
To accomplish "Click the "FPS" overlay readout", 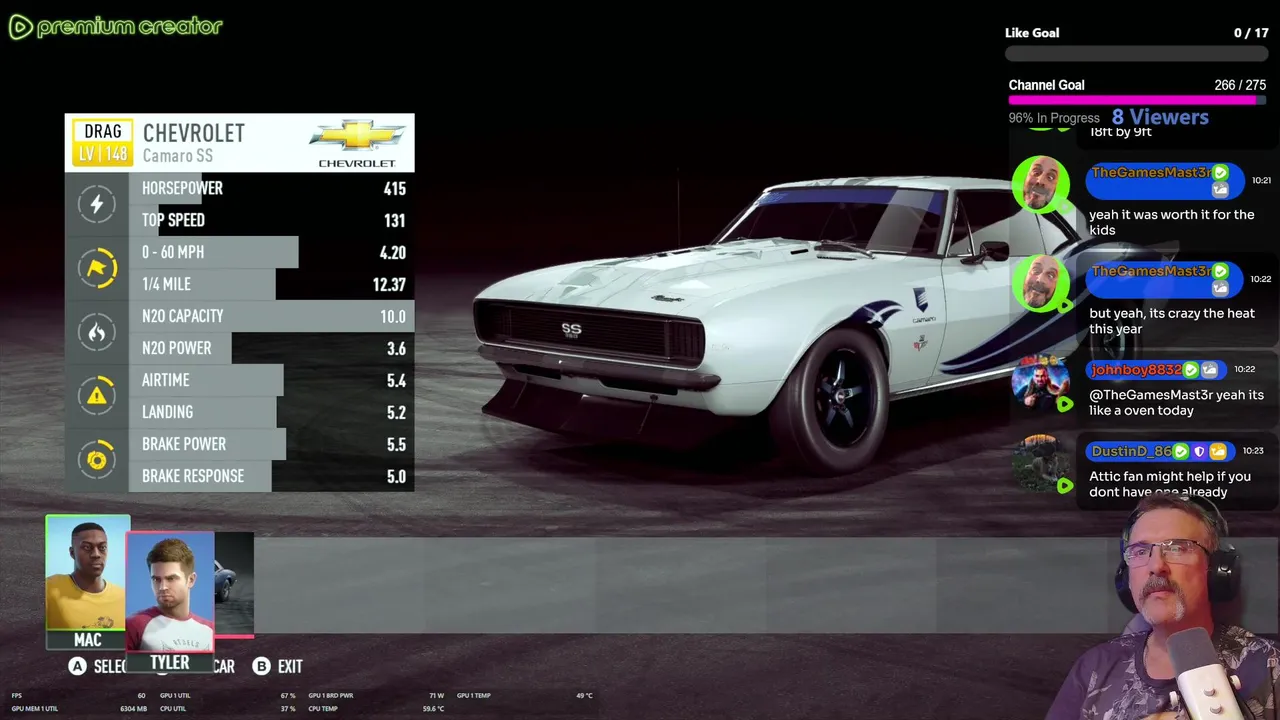I will tap(16, 696).
